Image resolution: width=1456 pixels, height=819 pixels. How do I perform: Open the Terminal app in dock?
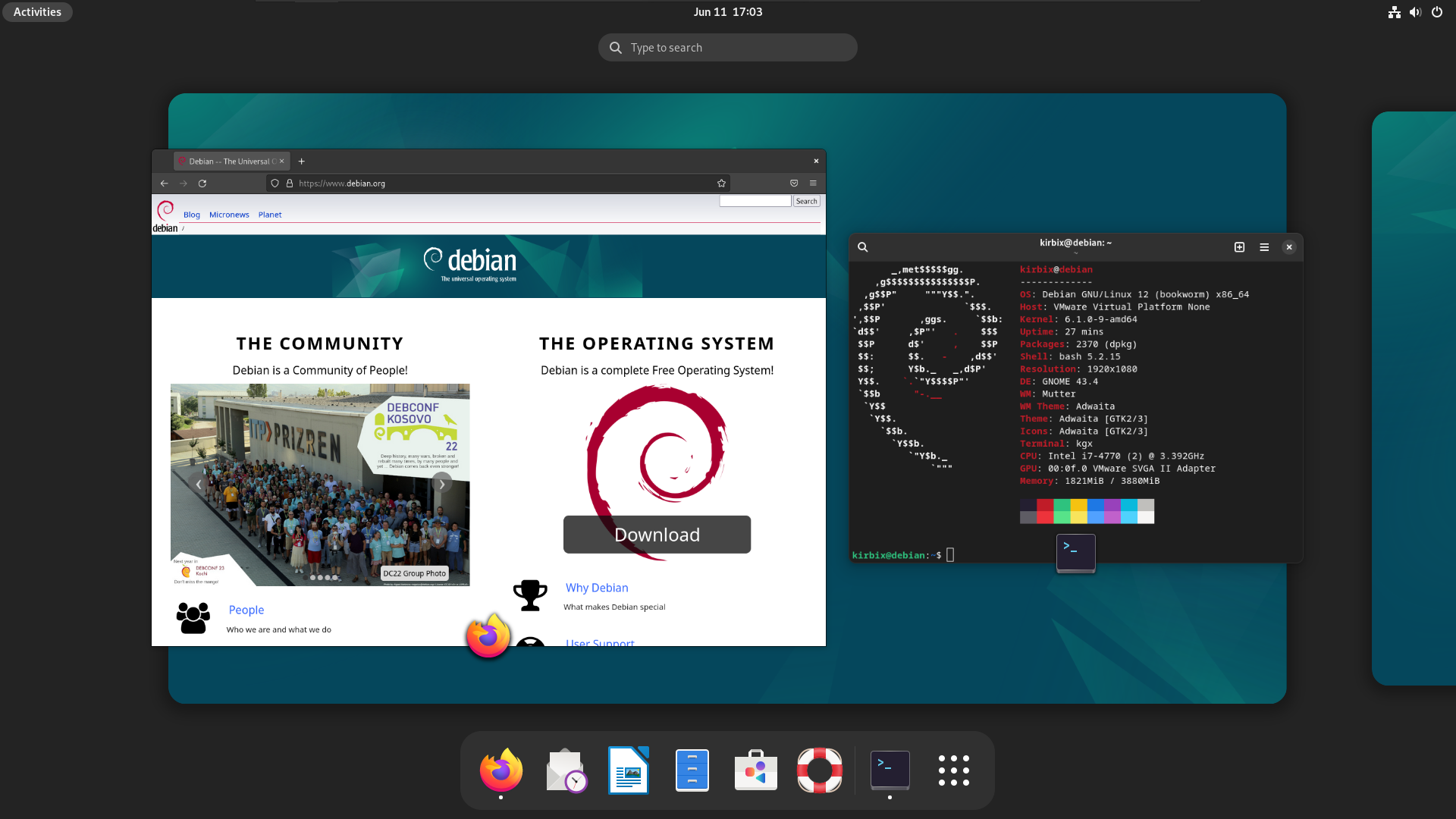(x=889, y=769)
